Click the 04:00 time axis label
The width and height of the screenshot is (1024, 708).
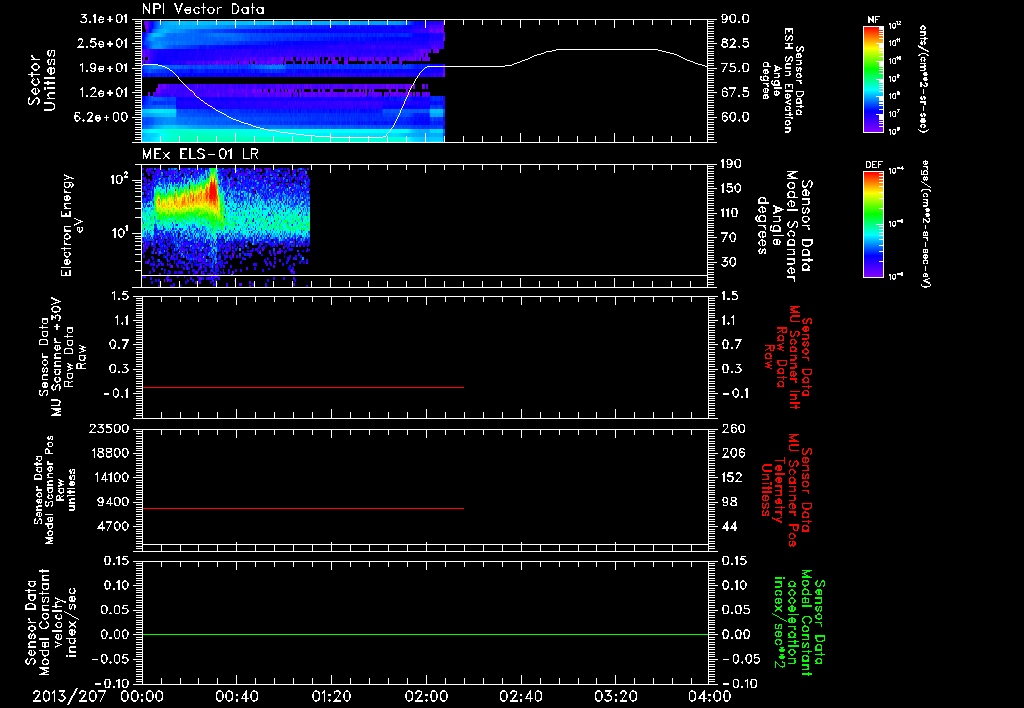pos(710,696)
